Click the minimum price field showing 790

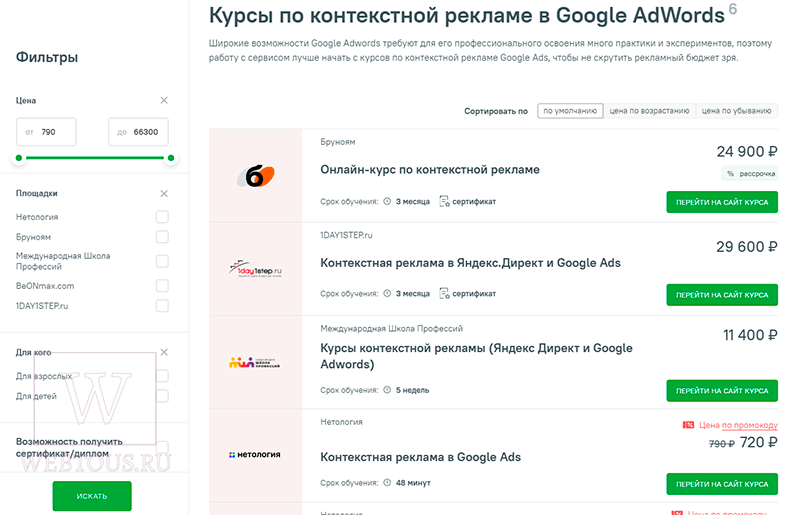pyautogui.click(x=46, y=132)
